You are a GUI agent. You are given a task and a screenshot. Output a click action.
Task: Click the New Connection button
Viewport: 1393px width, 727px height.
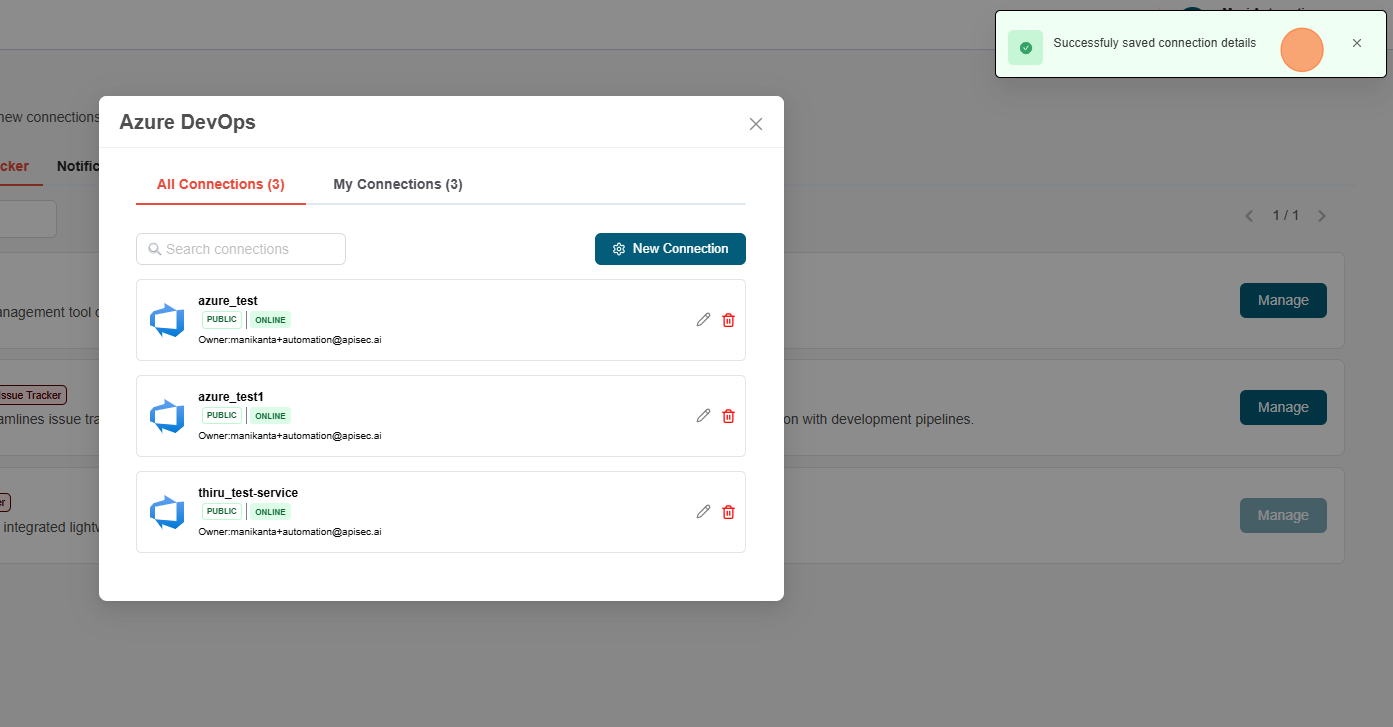(670, 249)
